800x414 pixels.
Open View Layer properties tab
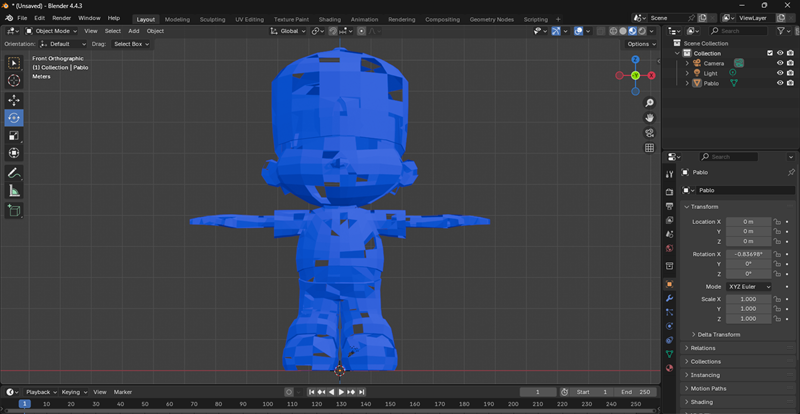coord(670,220)
